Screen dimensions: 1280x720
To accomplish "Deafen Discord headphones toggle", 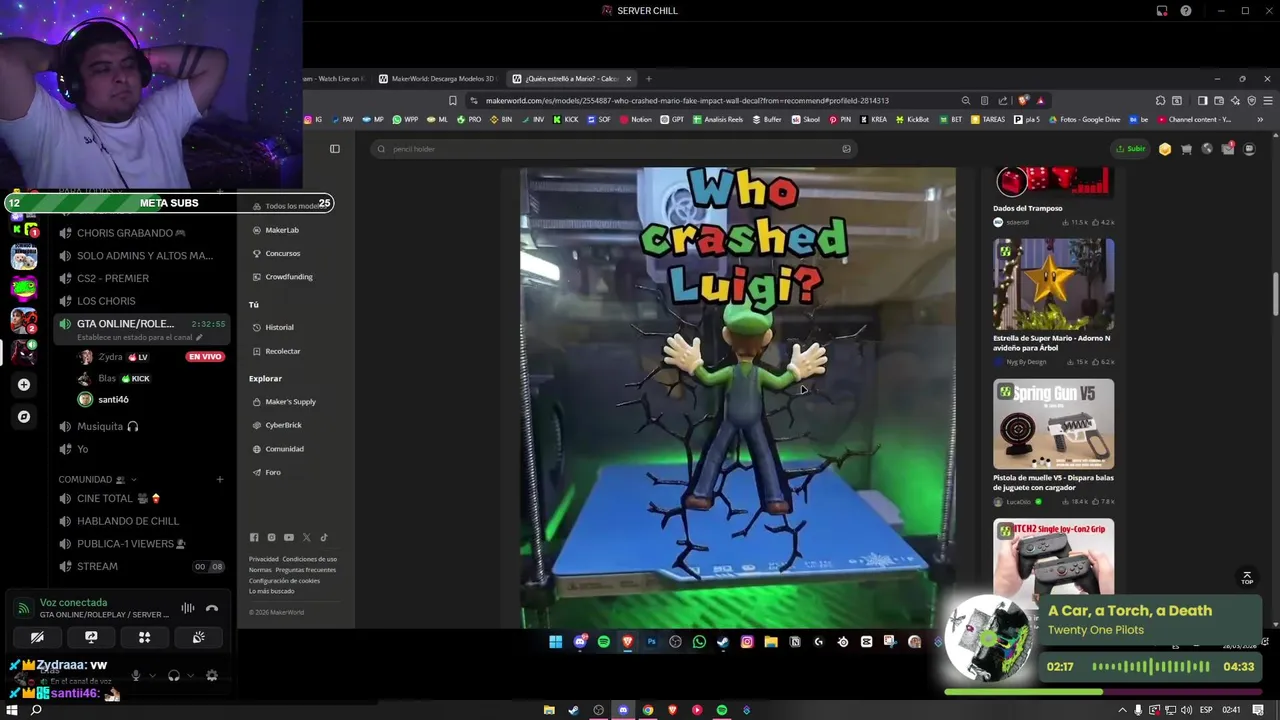I will (174, 676).
